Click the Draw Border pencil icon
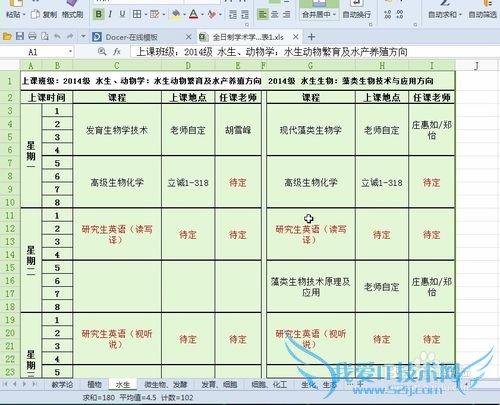Screen dimensions: 500x405 click(x=154, y=14)
